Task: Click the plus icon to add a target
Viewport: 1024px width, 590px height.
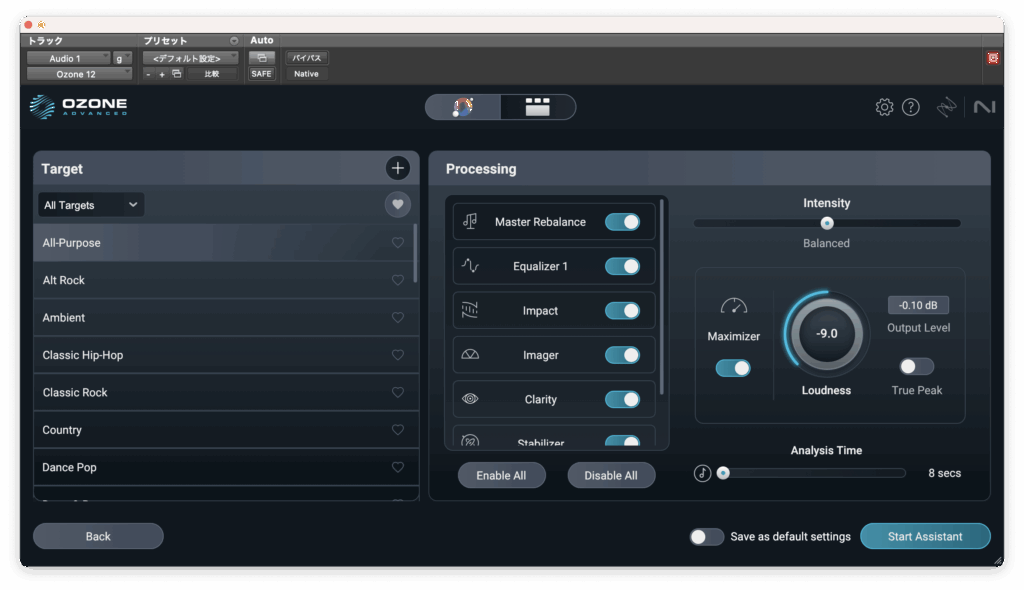Action: (x=397, y=168)
